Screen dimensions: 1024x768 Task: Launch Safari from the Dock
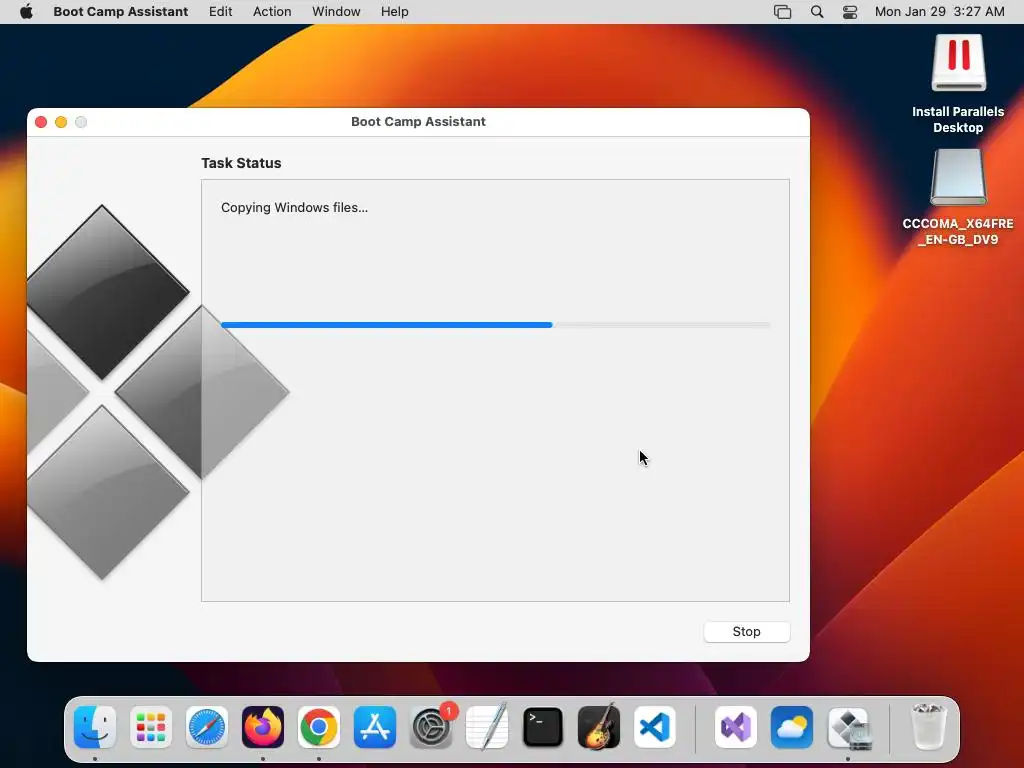click(207, 727)
